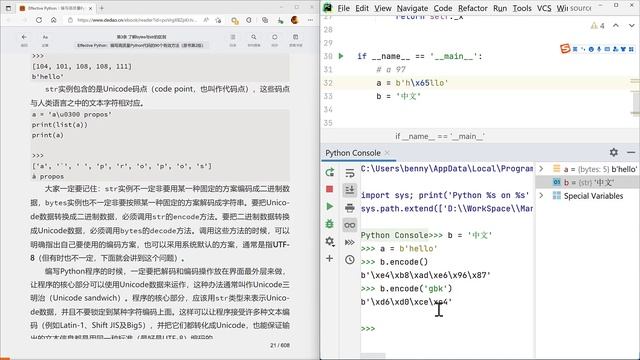Jump to next highlighted error arrow
This screenshot has width=640, height=360.
click(x=631, y=26)
